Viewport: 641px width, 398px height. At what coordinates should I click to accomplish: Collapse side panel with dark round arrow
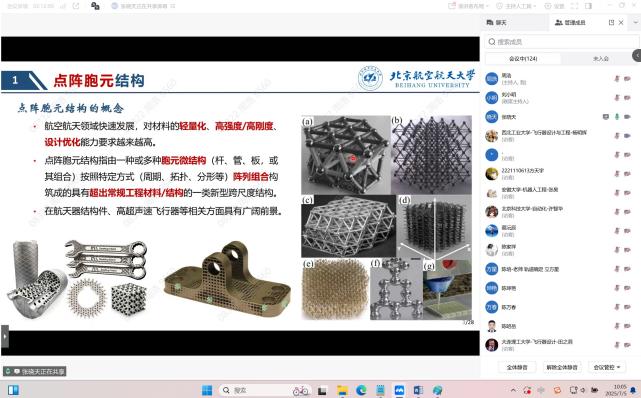coord(637,55)
